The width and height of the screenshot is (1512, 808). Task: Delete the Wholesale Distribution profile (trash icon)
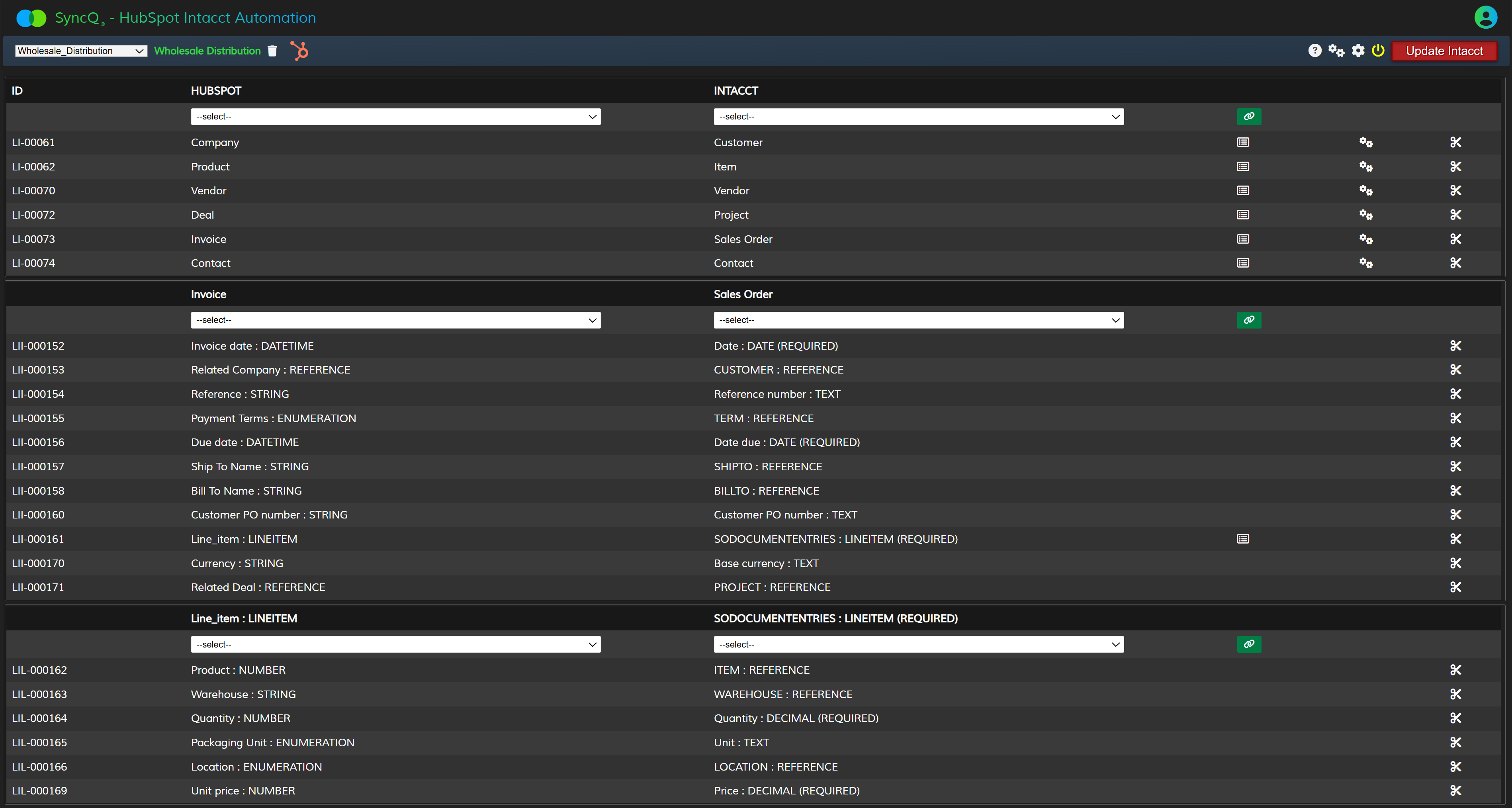[x=272, y=51]
